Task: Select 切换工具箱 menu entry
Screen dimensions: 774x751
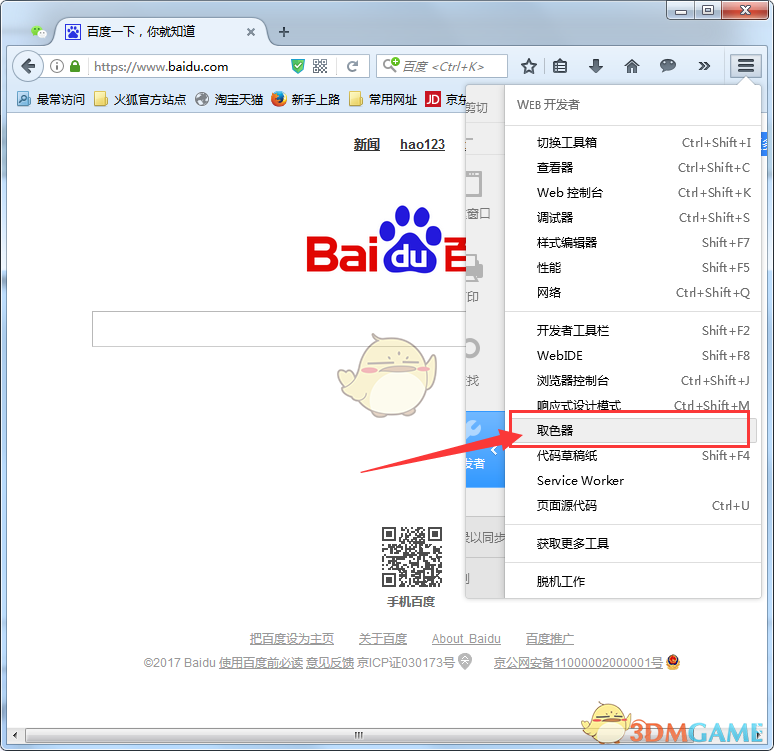Action: (632, 143)
